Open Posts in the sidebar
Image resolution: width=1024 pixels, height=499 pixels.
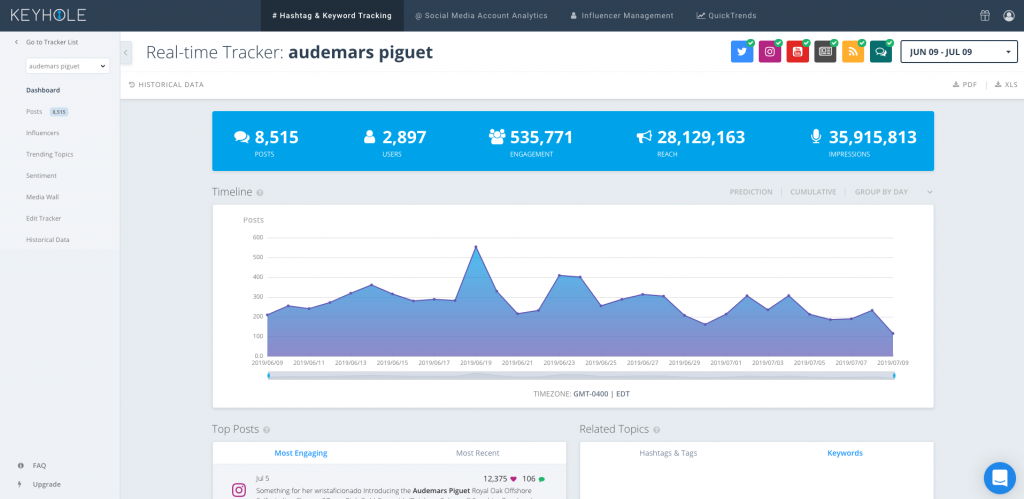(34, 112)
